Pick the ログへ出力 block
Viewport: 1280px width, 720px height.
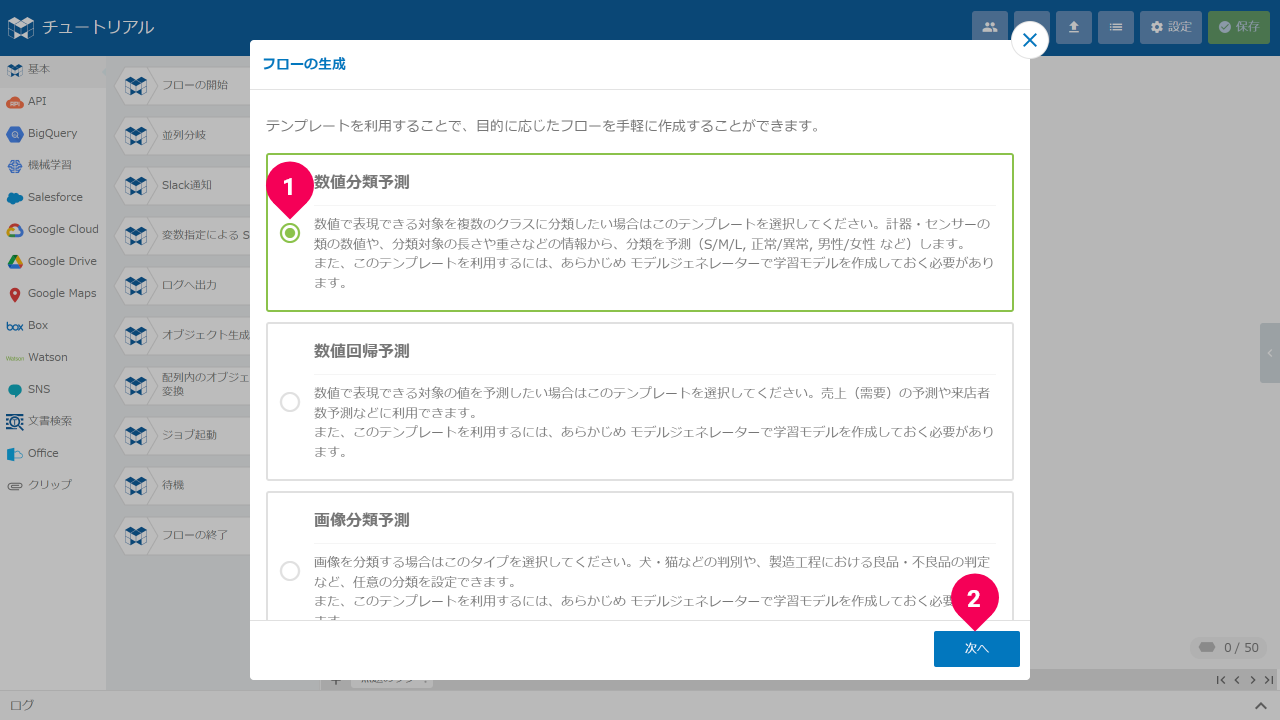[x=183, y=286]
